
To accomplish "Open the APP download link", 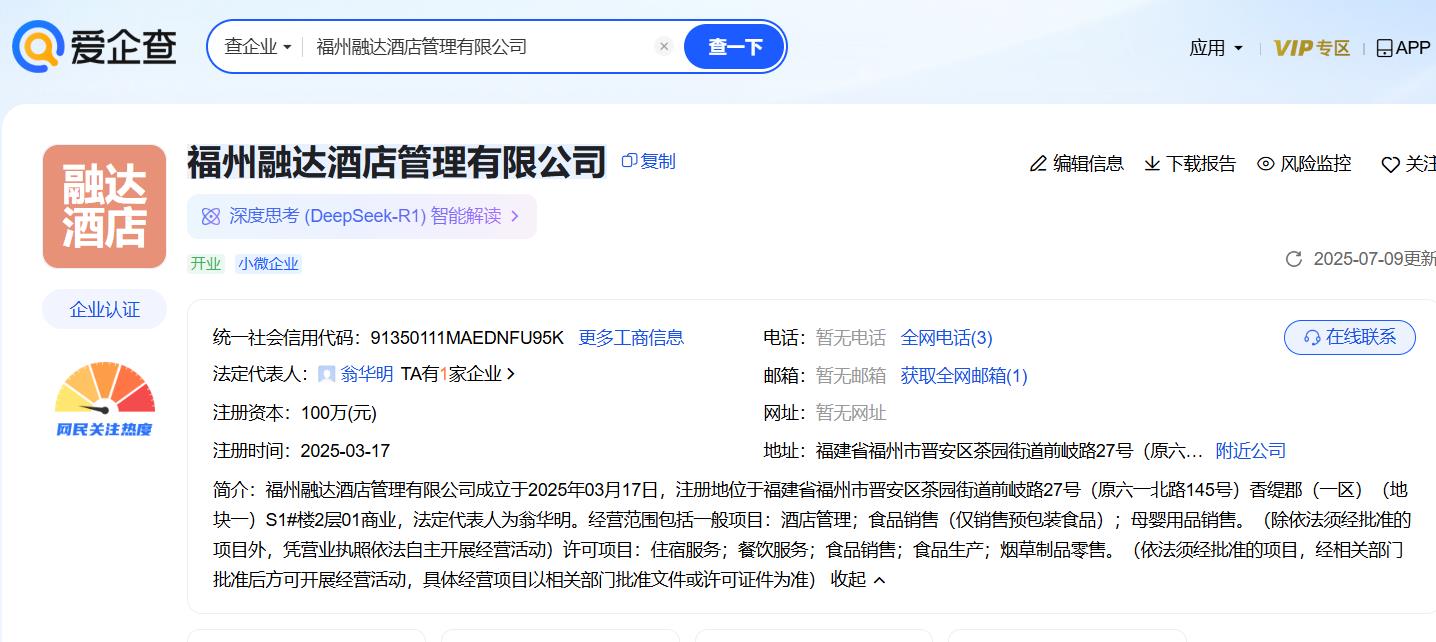I will tap(1403, 48).
